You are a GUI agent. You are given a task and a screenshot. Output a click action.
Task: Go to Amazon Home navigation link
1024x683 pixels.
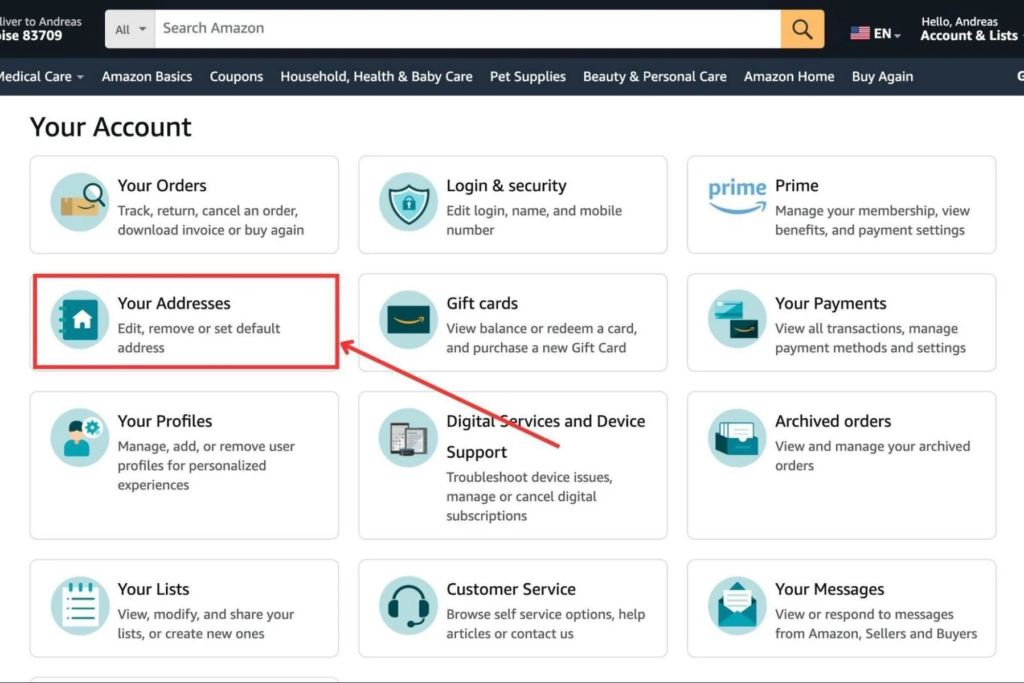(789, 76)
